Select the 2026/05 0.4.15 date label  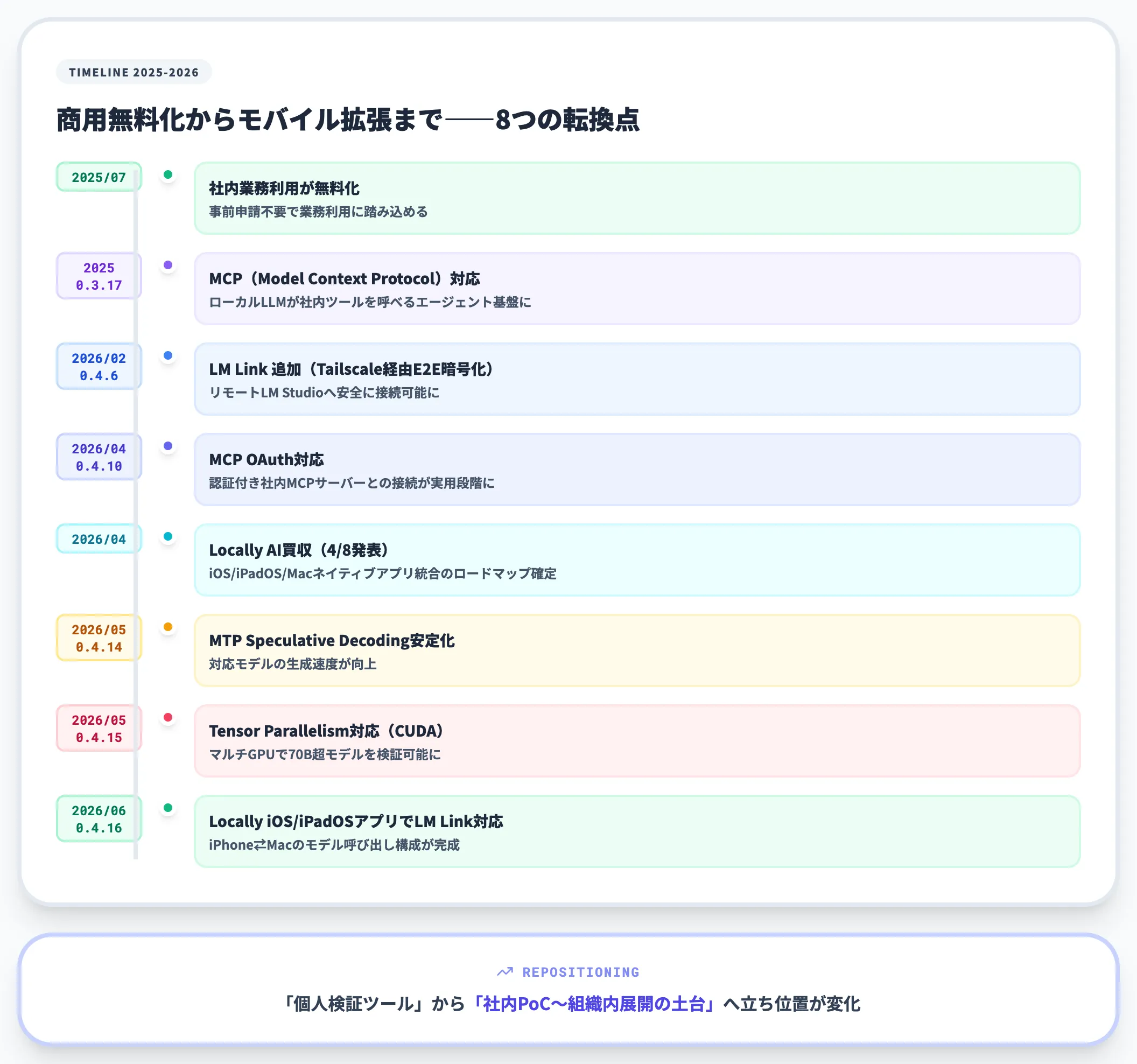99,728
